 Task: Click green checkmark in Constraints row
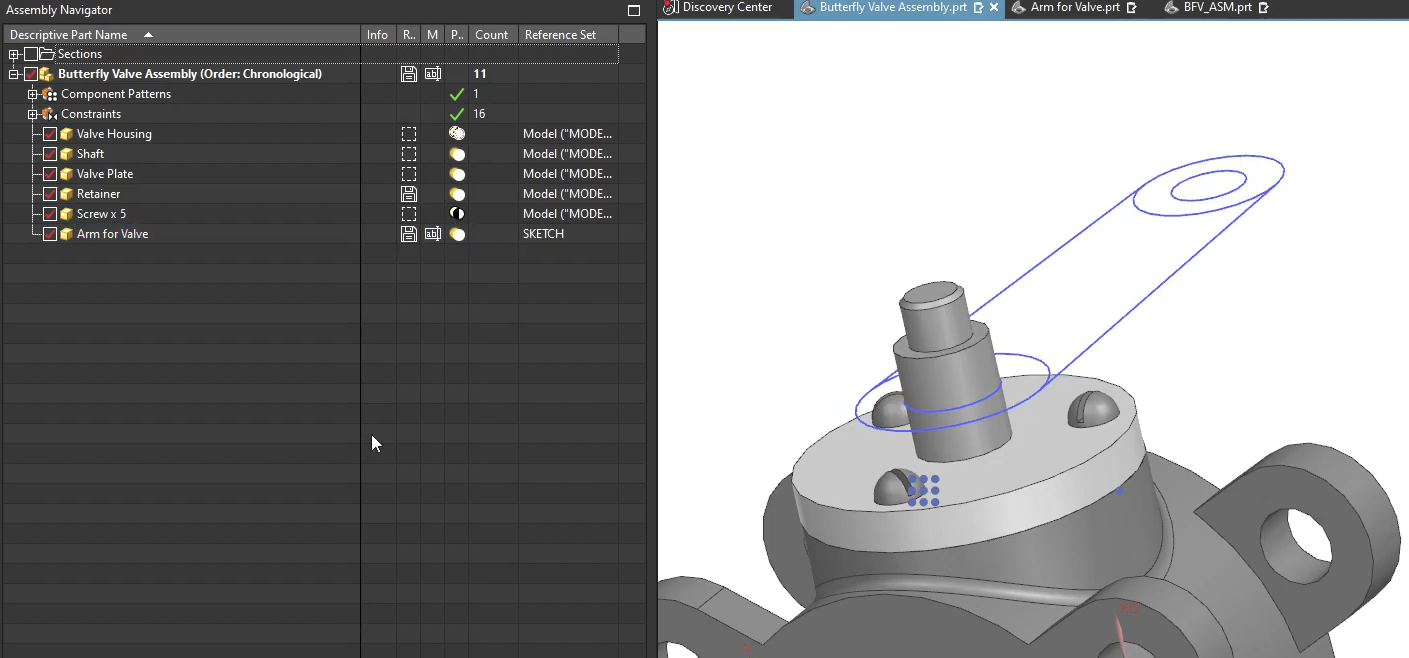(457, 114)
